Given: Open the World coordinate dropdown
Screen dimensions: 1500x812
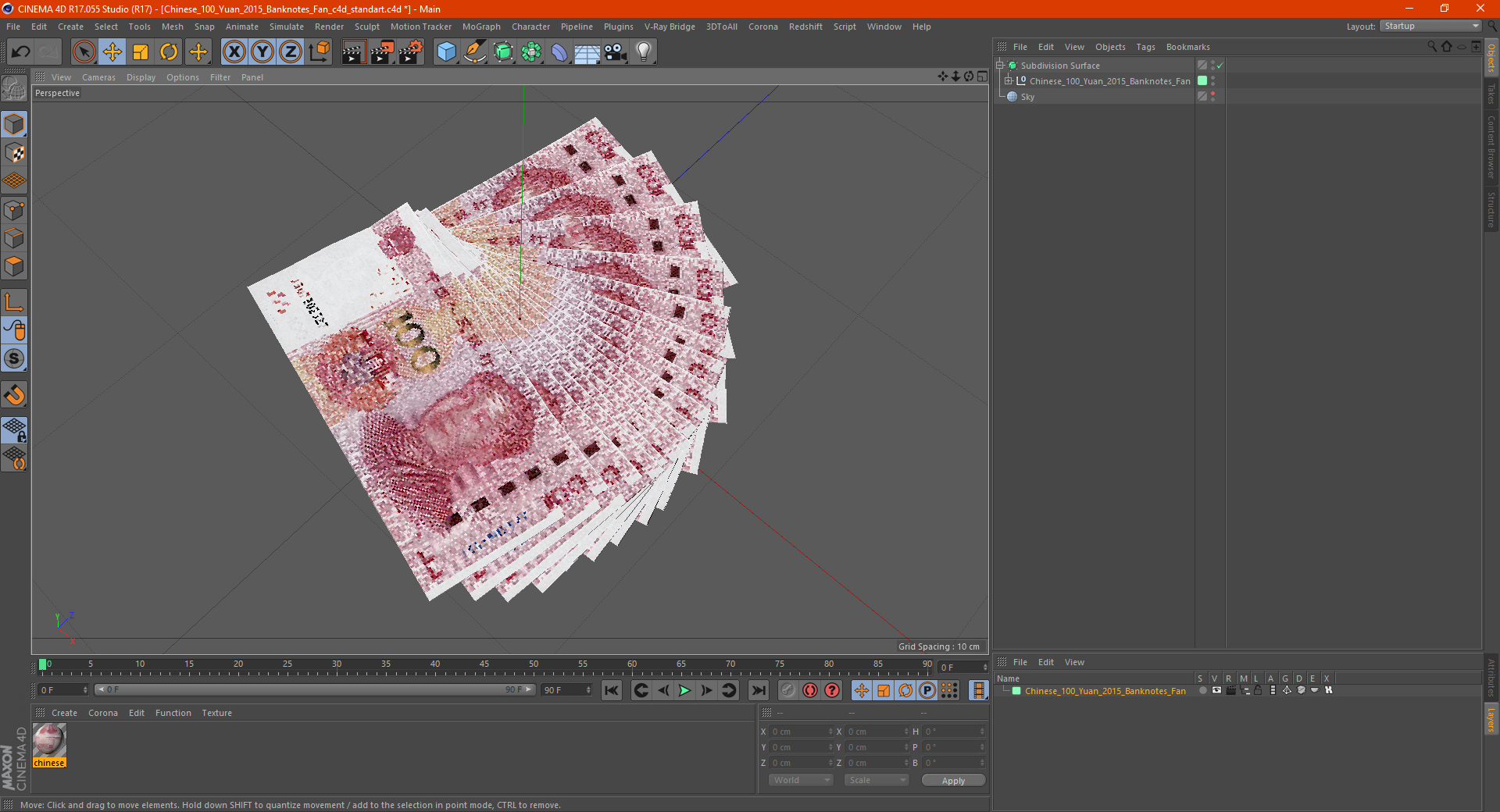Looking at the screenshot, I should (801, 780).
